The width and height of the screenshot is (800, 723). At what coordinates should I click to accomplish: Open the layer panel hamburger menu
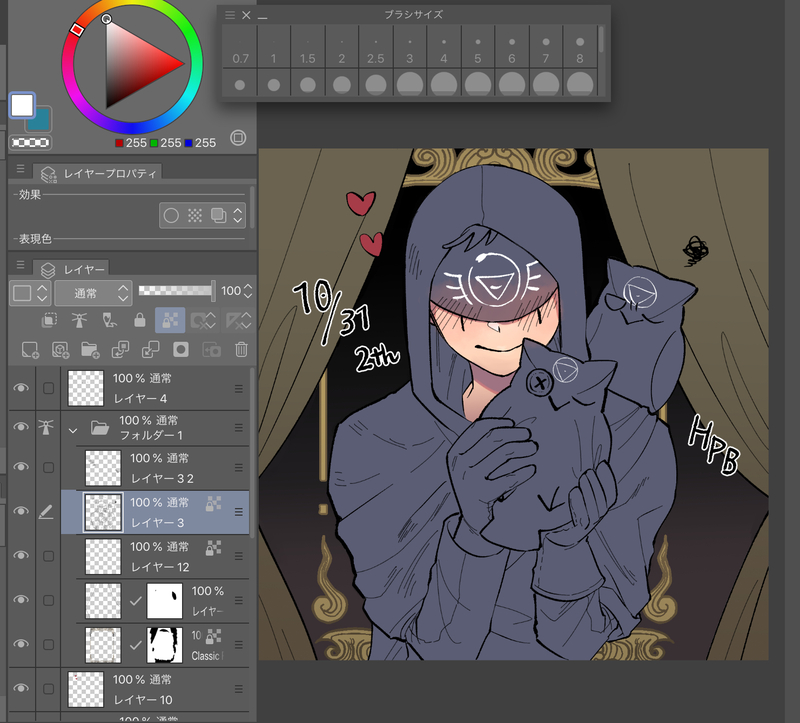pos(20,265)
